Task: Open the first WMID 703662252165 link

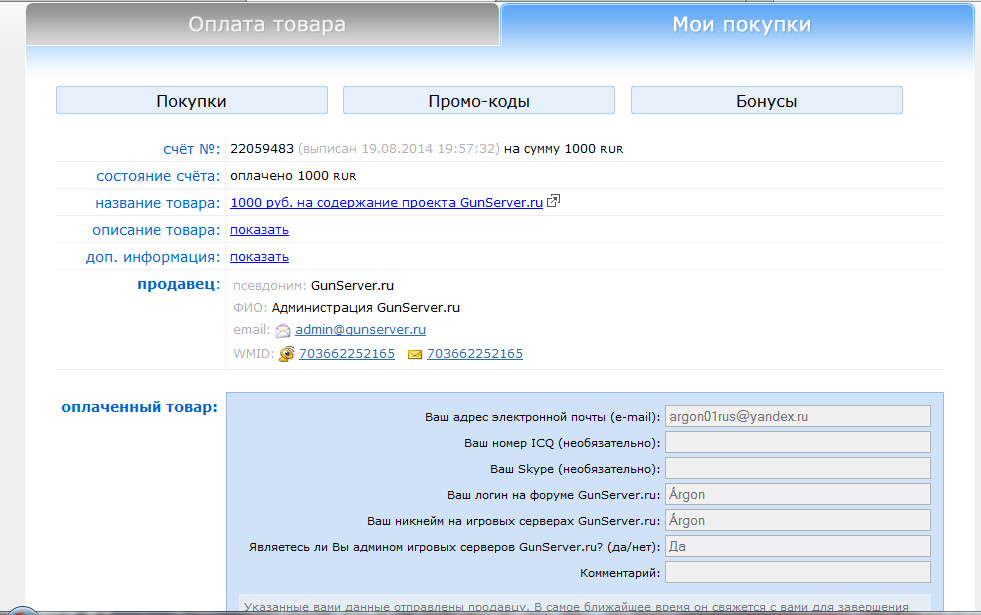Action: click(x=347, y=354)
